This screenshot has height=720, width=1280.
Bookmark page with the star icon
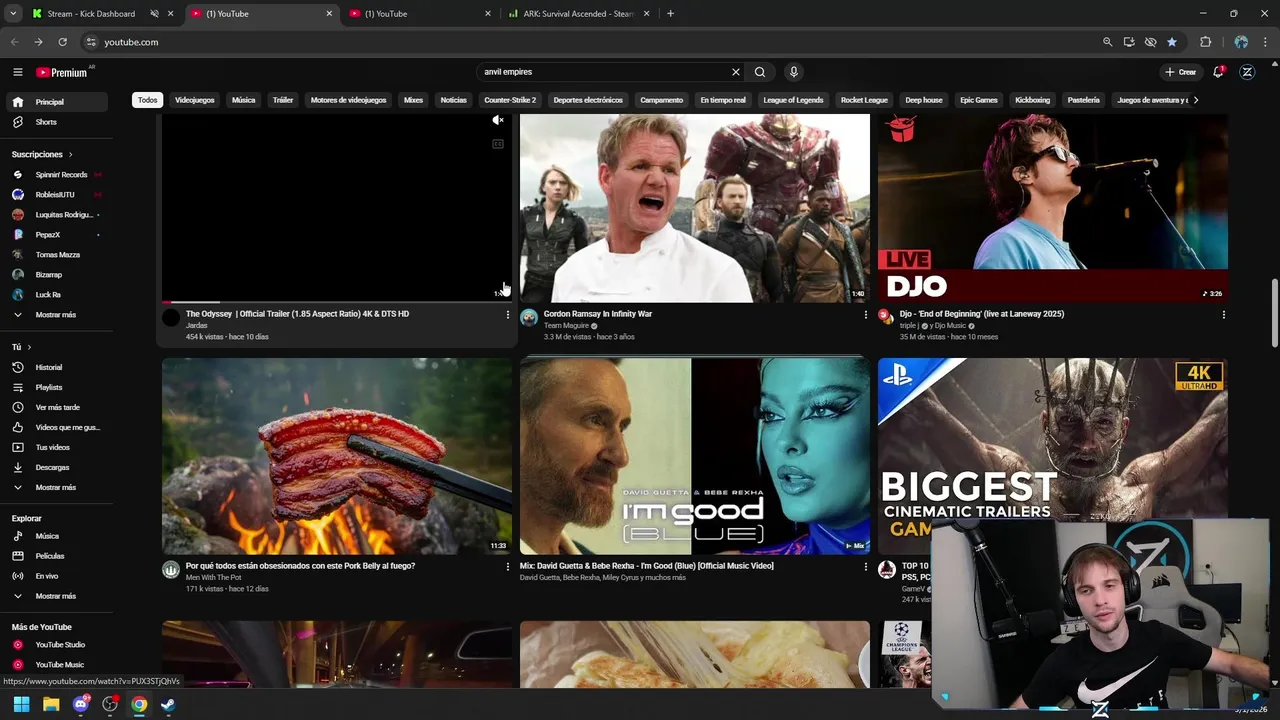1172,42
